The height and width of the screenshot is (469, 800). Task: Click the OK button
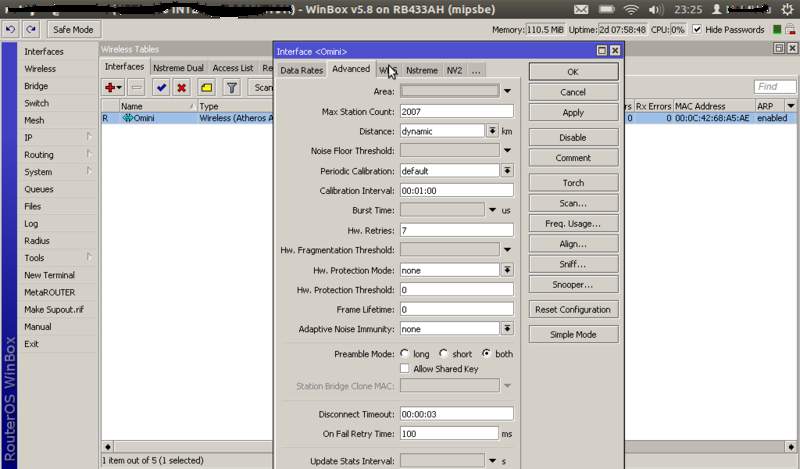point(573,72)
